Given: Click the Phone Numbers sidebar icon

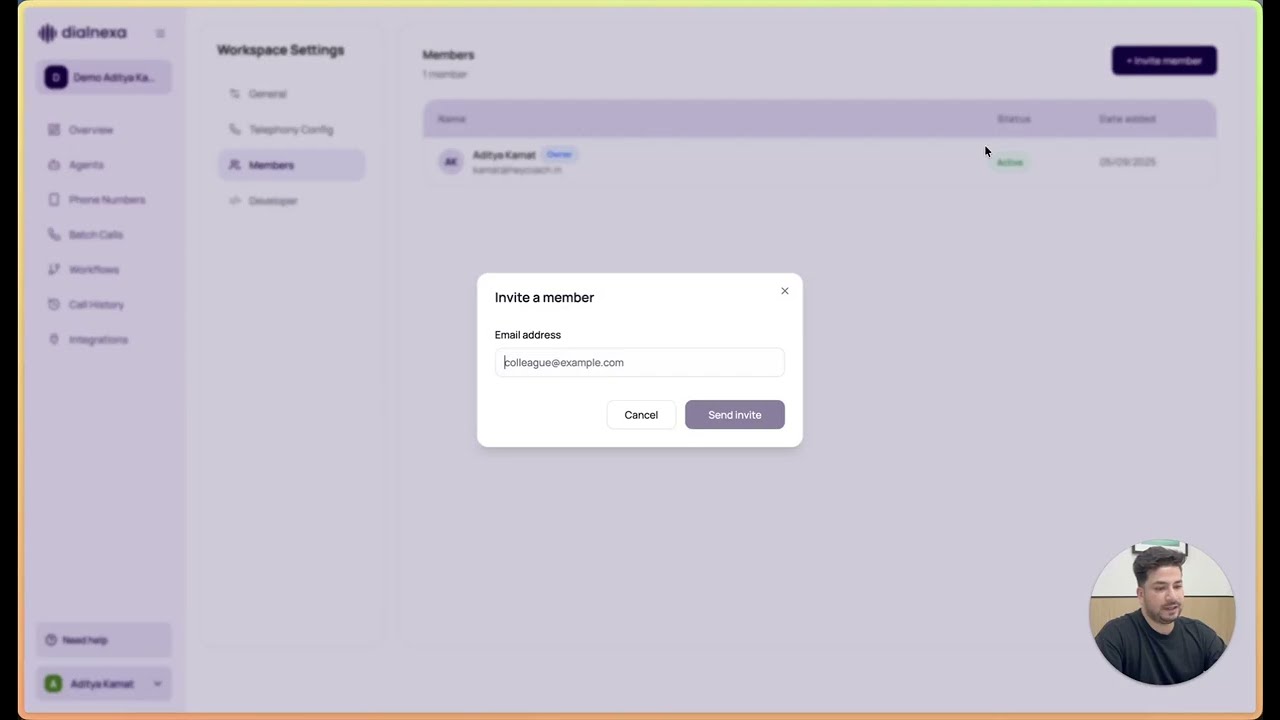Looking at the screenshot, I should pos(54,200).
